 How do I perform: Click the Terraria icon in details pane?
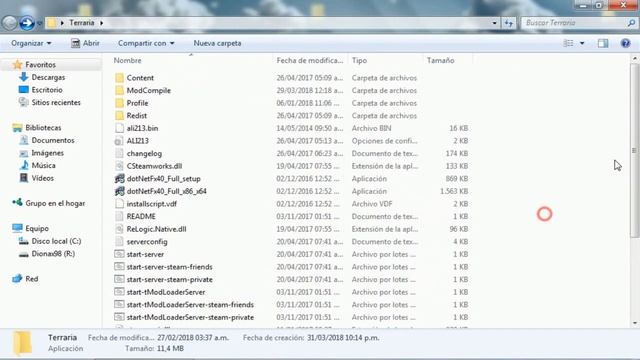point(22,343)
